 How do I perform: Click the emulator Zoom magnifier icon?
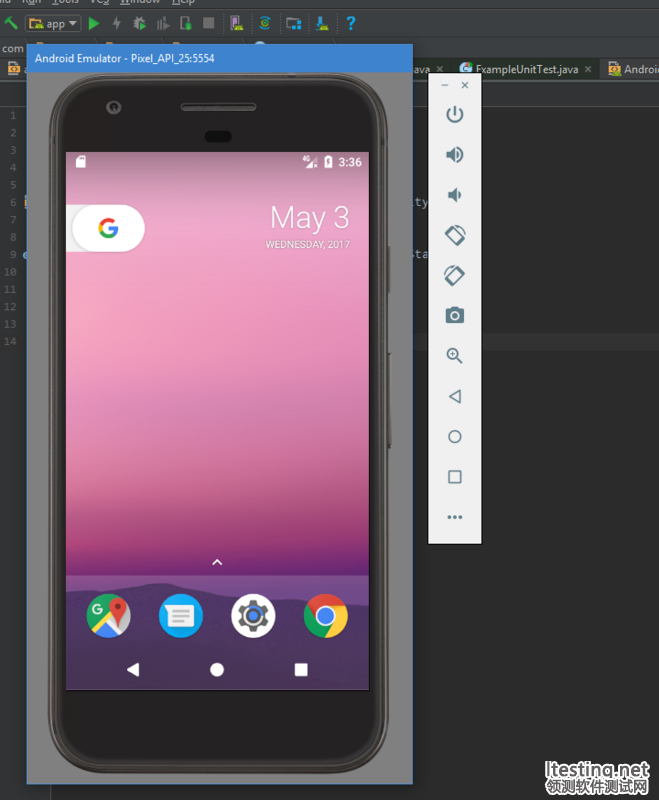click(x=454, y=356)
